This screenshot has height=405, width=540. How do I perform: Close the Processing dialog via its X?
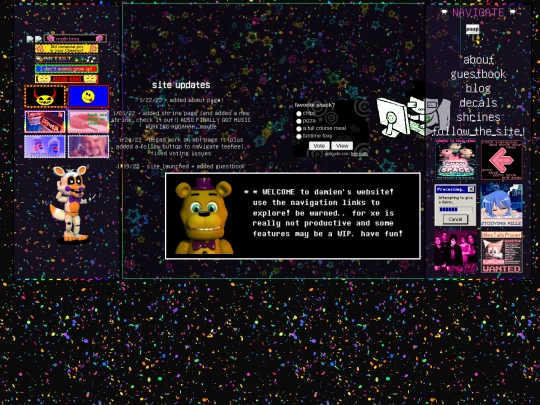pyautogui.click(x=471, y=189)
